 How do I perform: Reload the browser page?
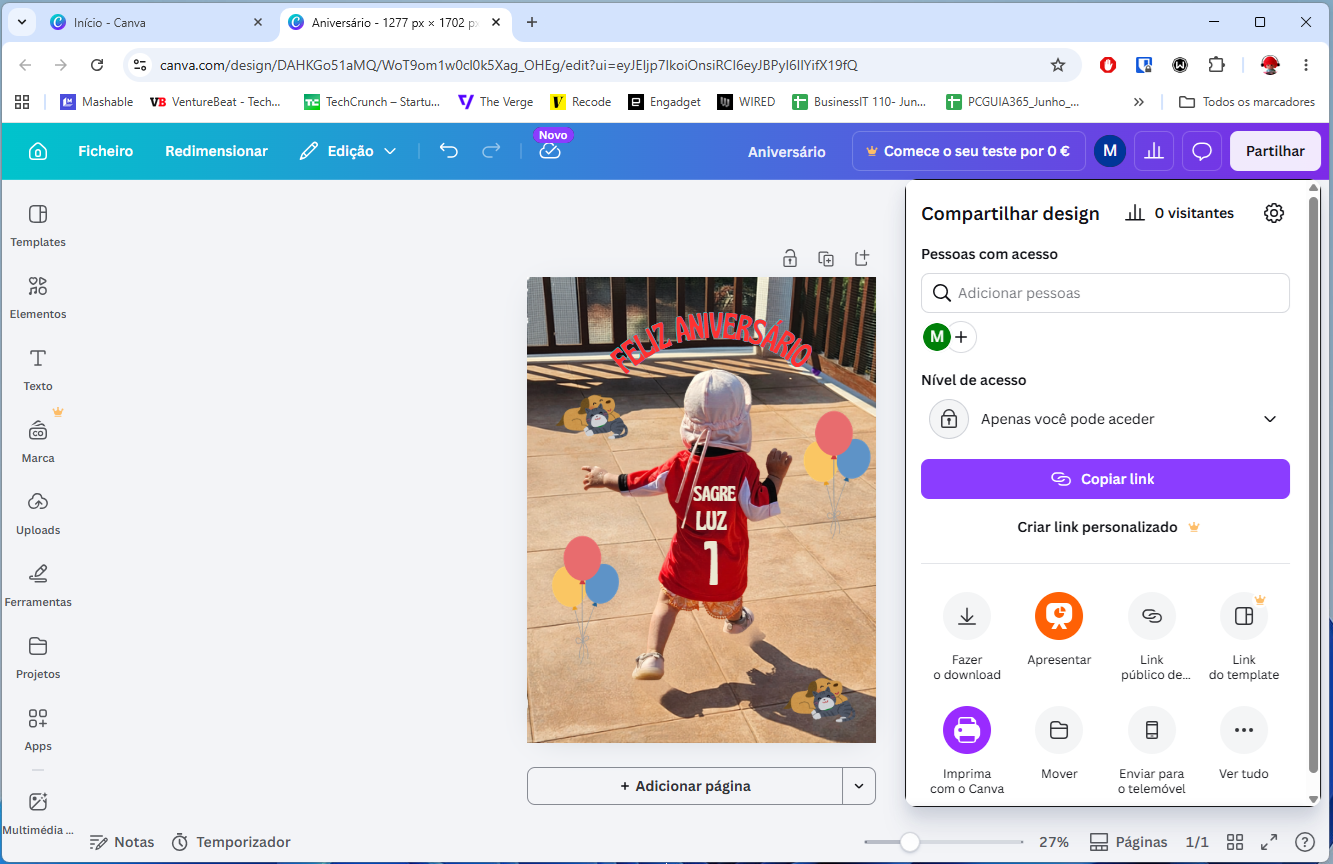97,65
